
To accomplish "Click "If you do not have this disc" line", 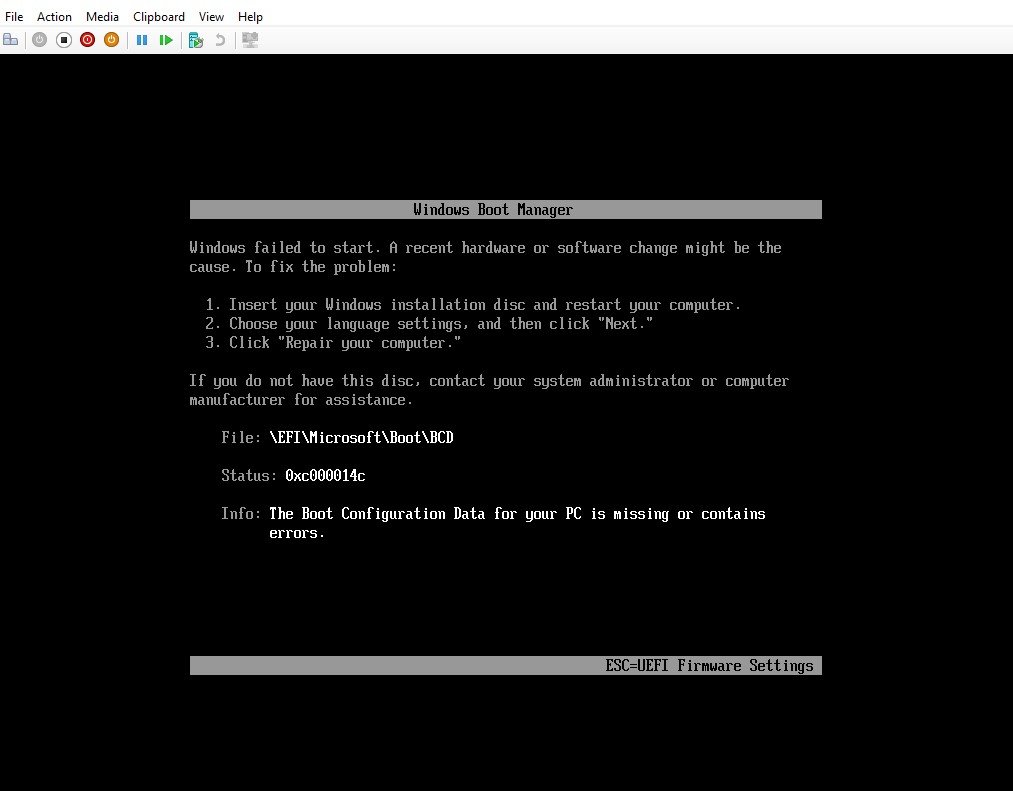I will point(489,381).
